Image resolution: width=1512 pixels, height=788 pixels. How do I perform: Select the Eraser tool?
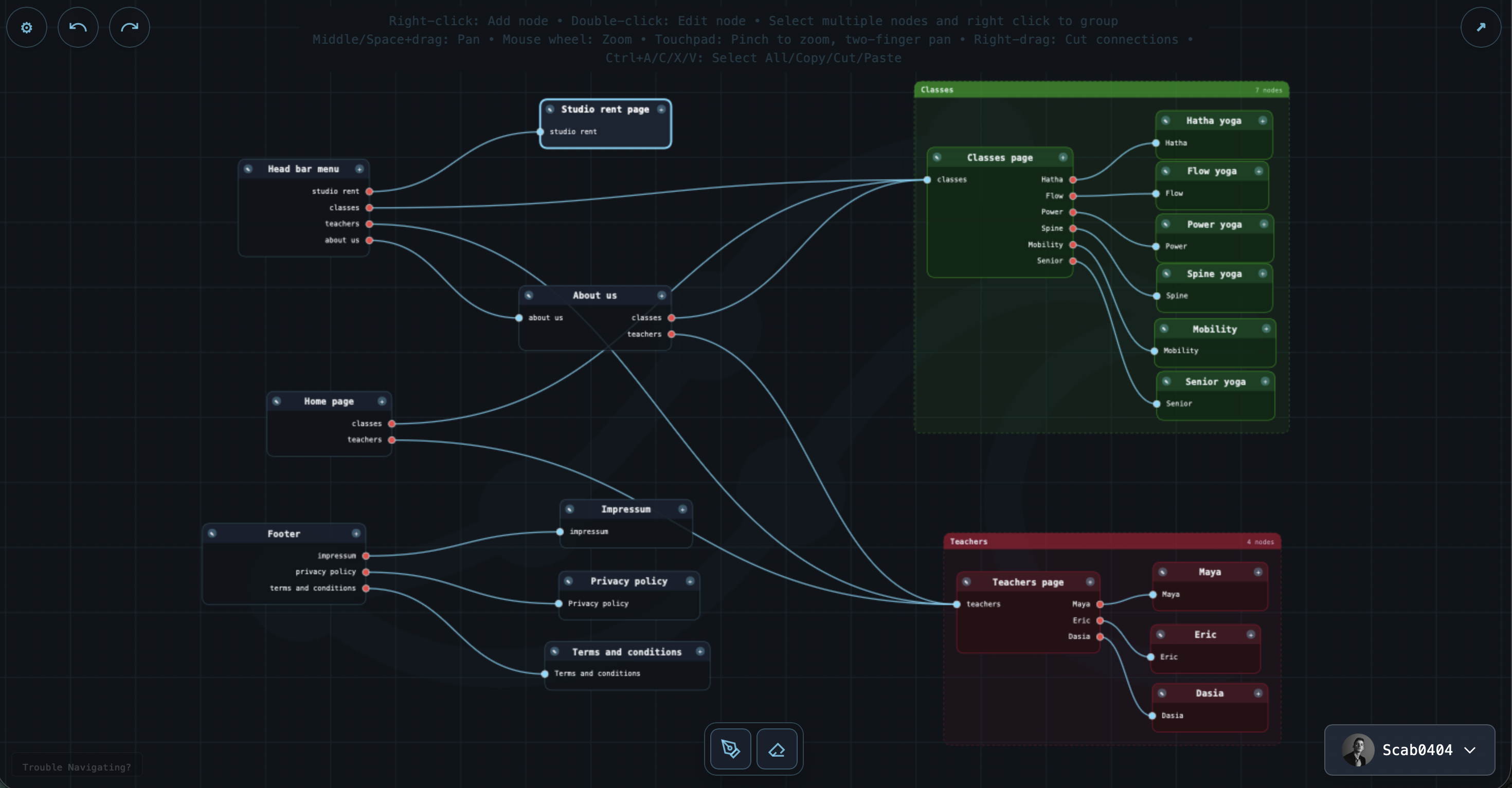point(777,749)
